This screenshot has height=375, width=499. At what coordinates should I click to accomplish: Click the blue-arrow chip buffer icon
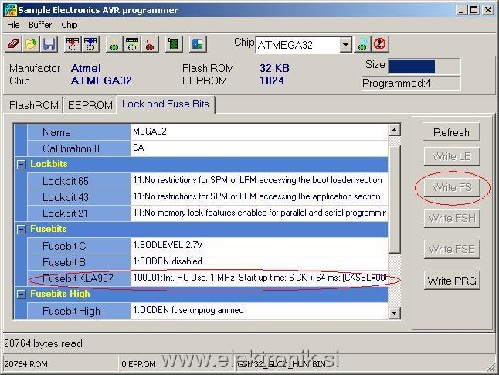(x=91, y=44)
